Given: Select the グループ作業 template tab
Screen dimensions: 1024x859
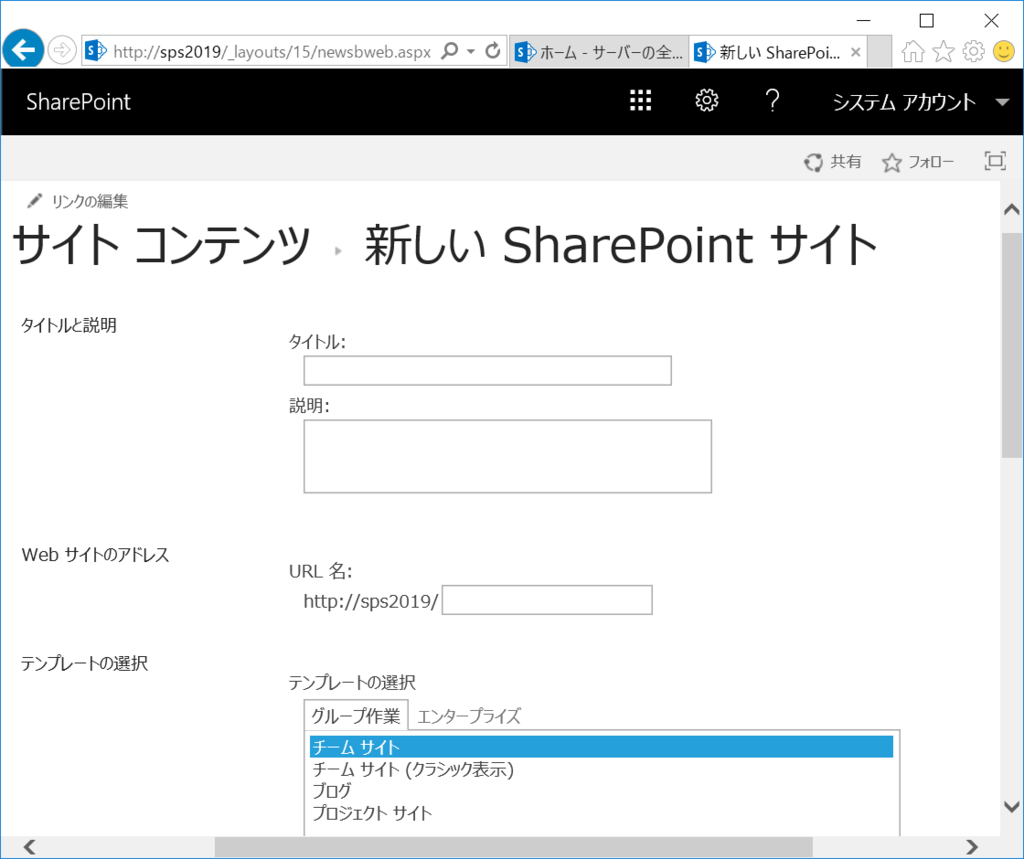Looking at the screenshot, I should 356,716.
